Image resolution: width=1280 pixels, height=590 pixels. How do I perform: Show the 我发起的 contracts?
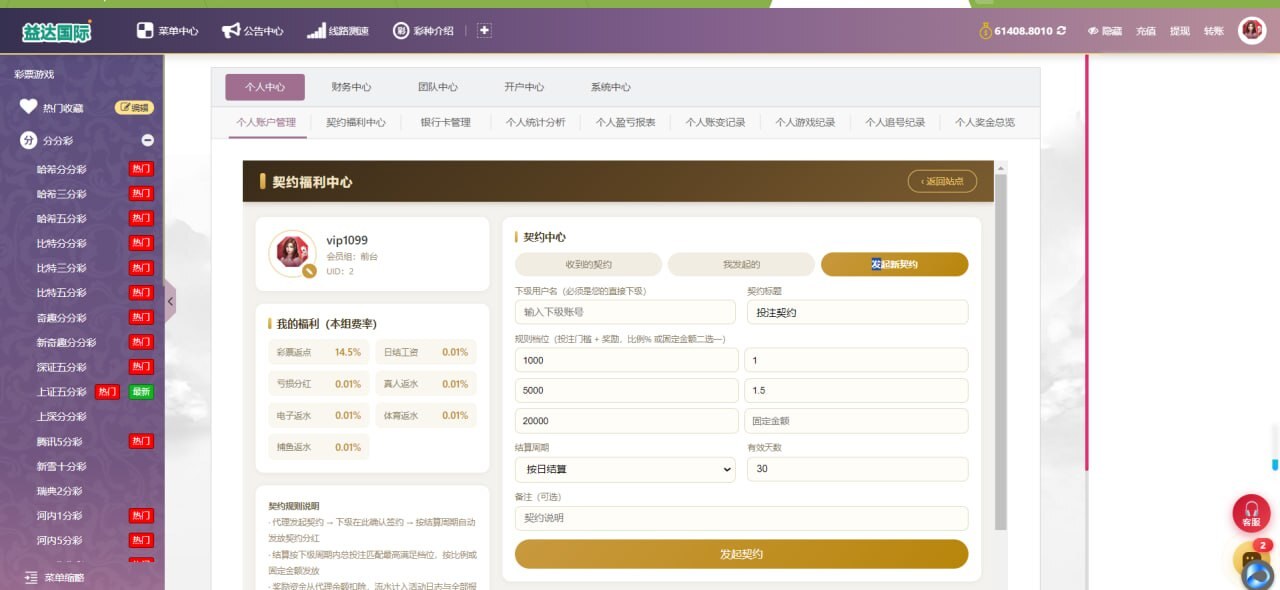tap(742, 264)
